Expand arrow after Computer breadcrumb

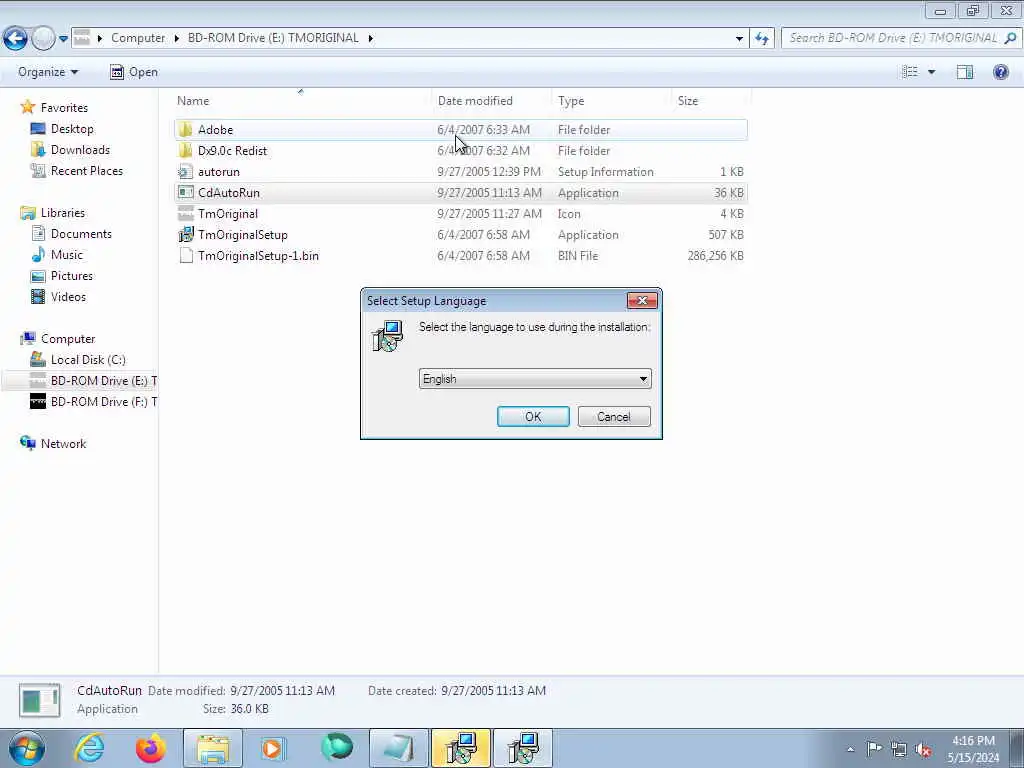coord(176,39)
